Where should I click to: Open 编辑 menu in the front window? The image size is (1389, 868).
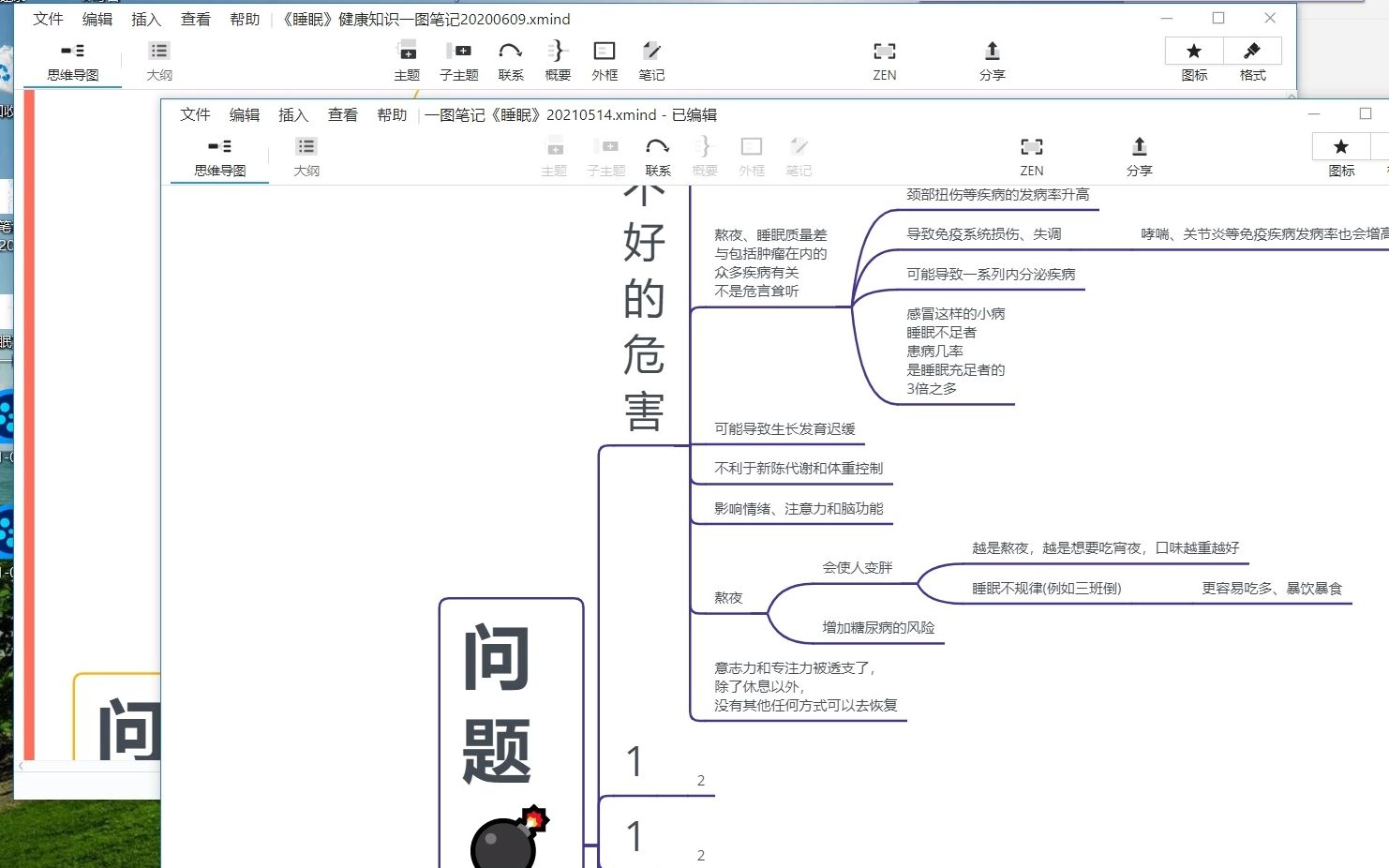pos(245,114)
